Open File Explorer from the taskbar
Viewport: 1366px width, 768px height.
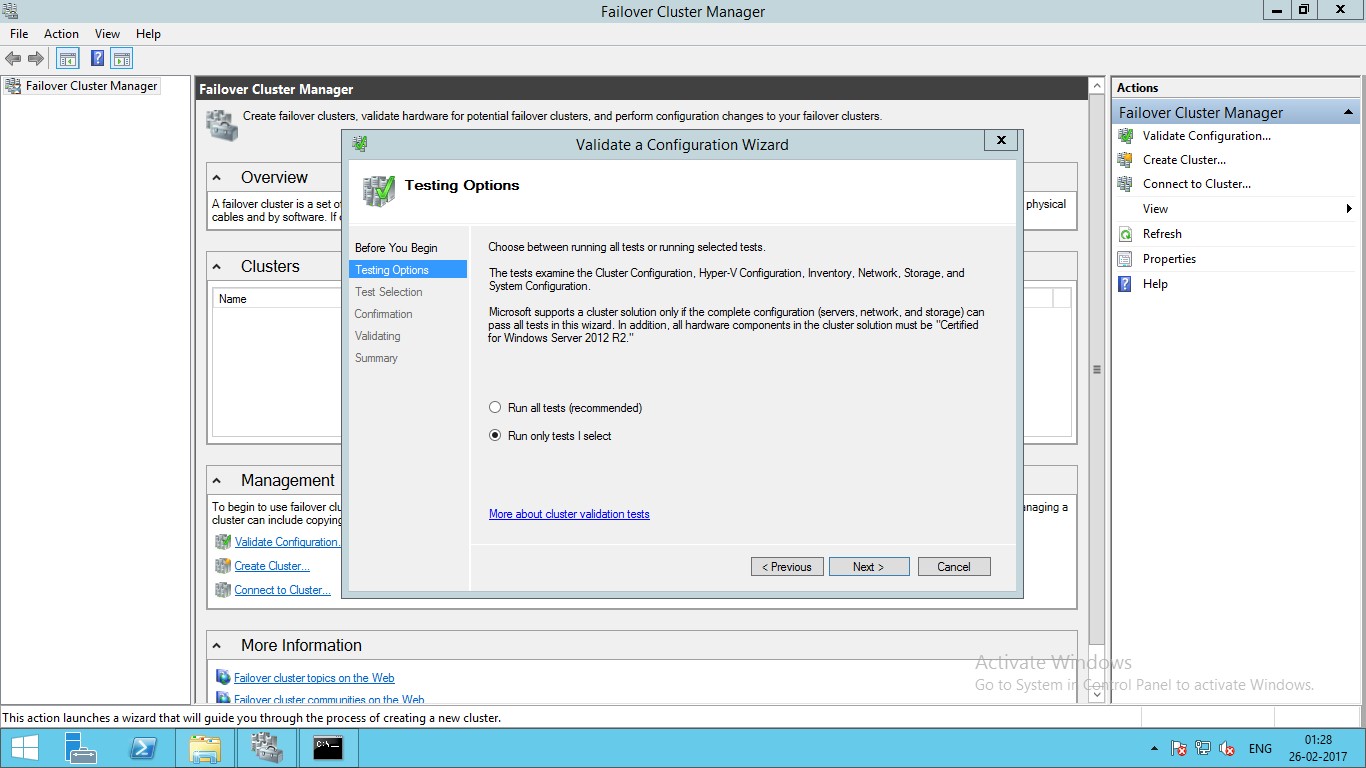(205, 748)
